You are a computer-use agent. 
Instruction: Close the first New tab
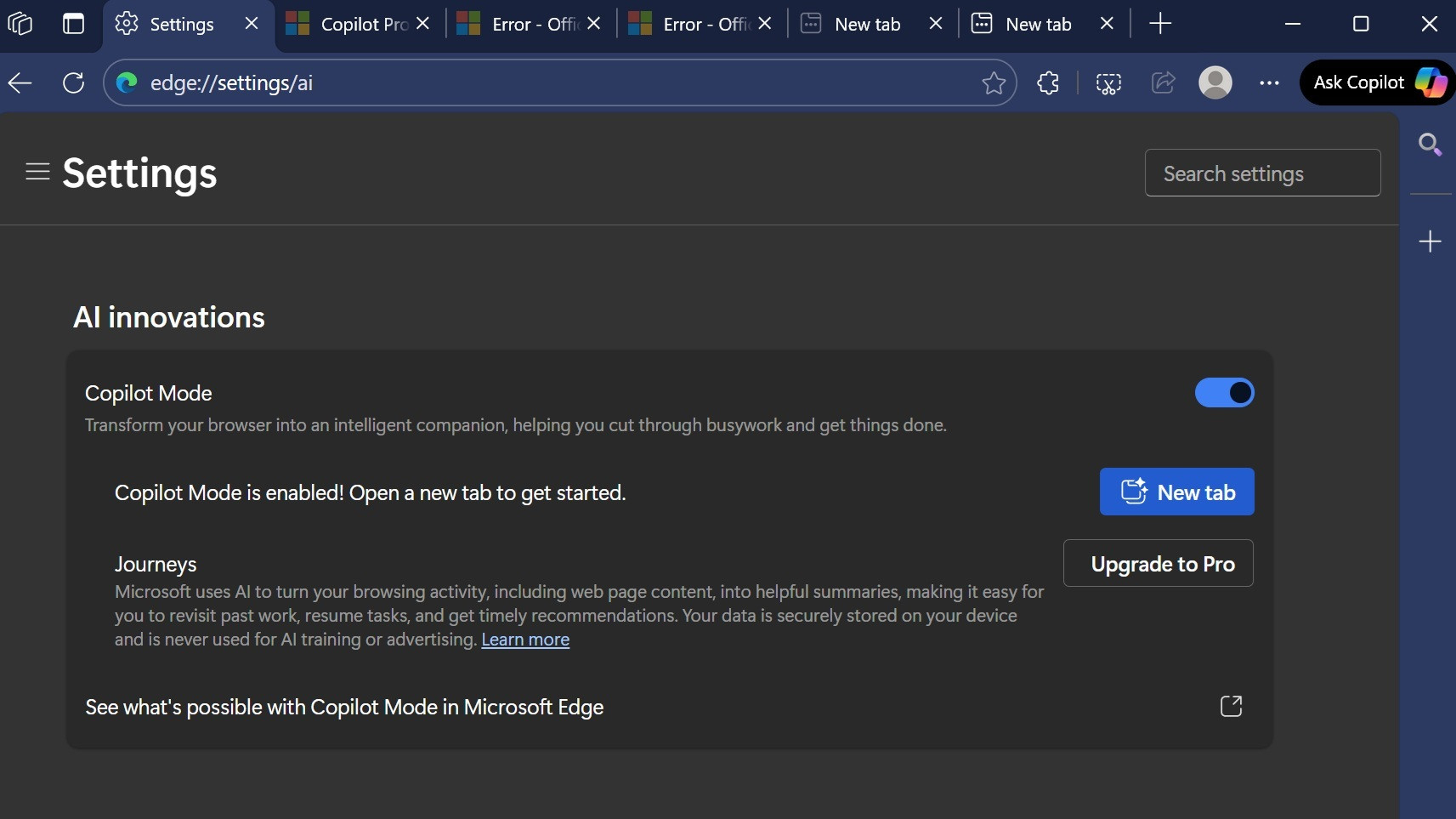[936, 24]
